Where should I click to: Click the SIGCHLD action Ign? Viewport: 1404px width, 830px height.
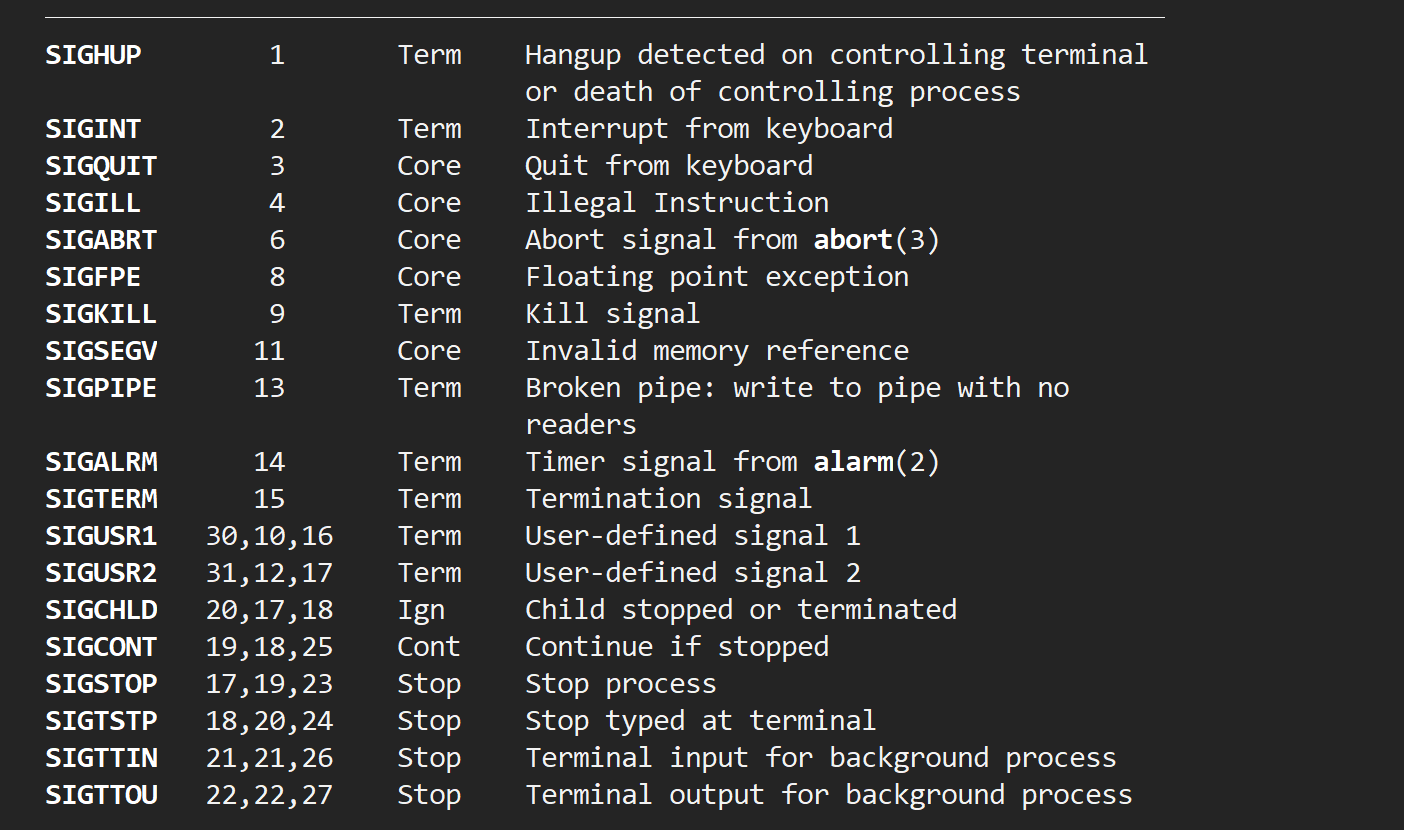coord(421,610)
